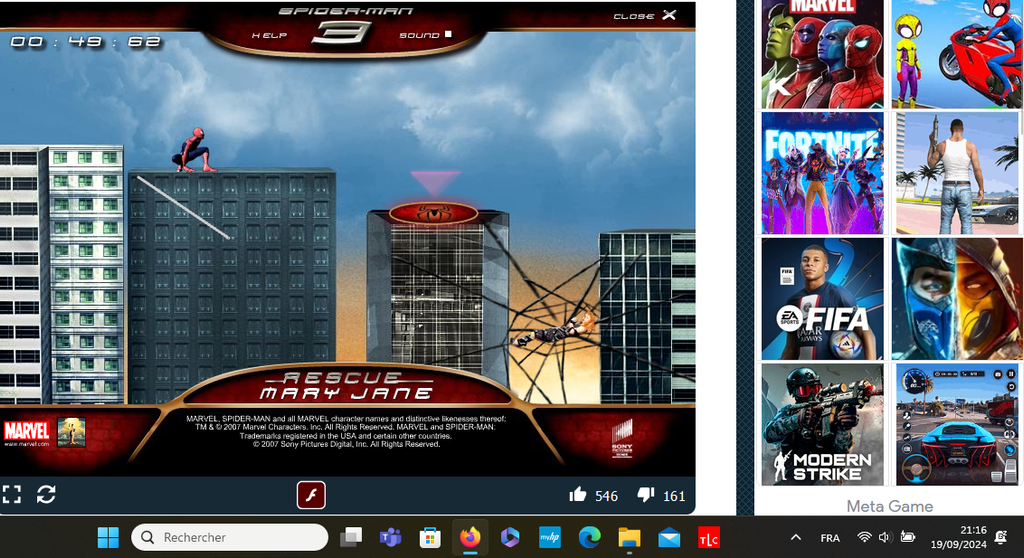Switch to Firefox in the taskbar
This screenshot has height=558, width=1024.
coord(470,537)
